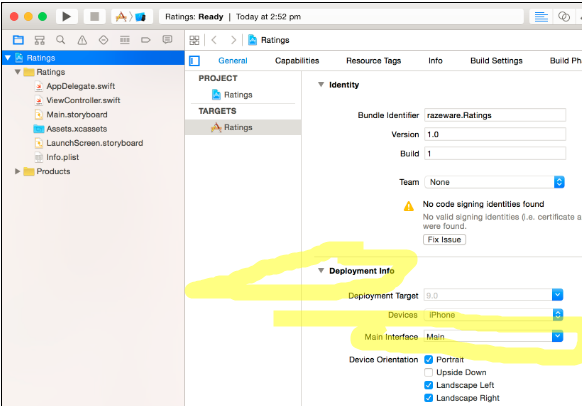
Task: Switch to the Info tab
Action: coord(435,61)
